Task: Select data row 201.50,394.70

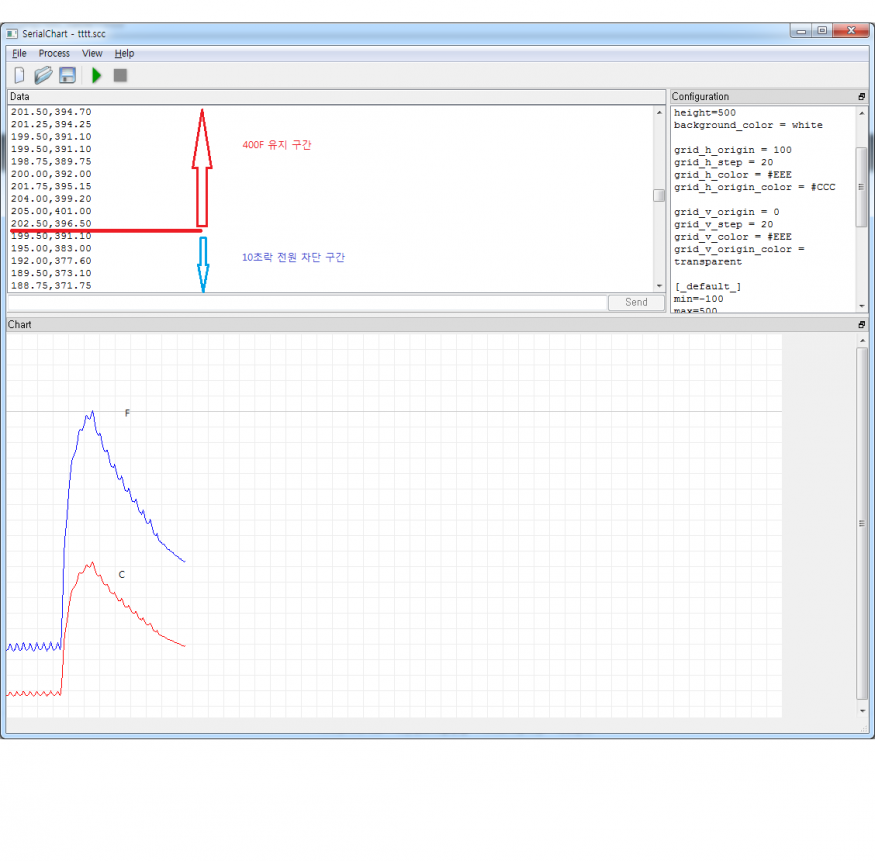Action: pyautogui.click(x=51, y=112)
